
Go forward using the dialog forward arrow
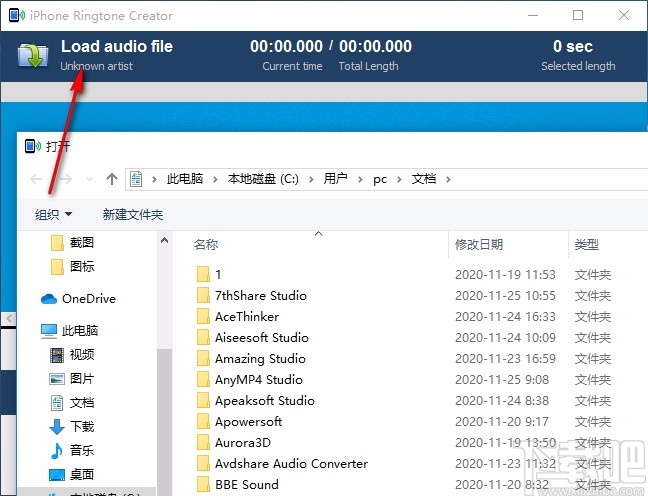click(66, 179)
